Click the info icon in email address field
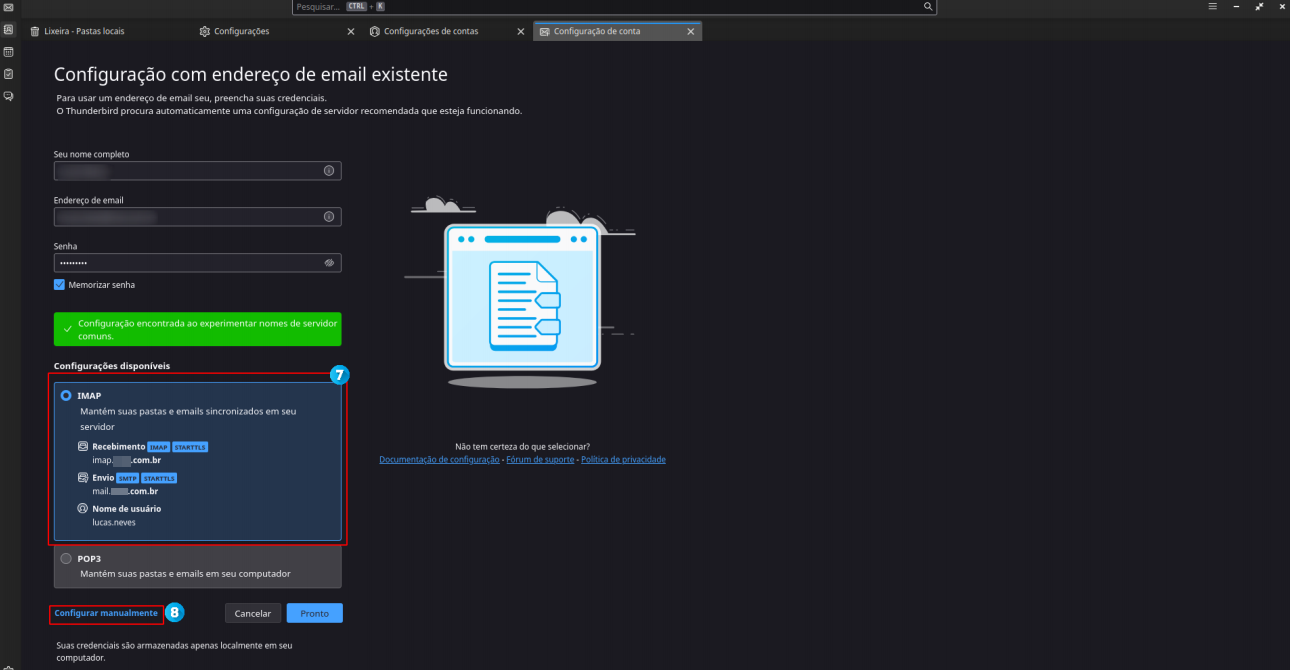This screenshot has width=1290, height=670. click(328, 217)
